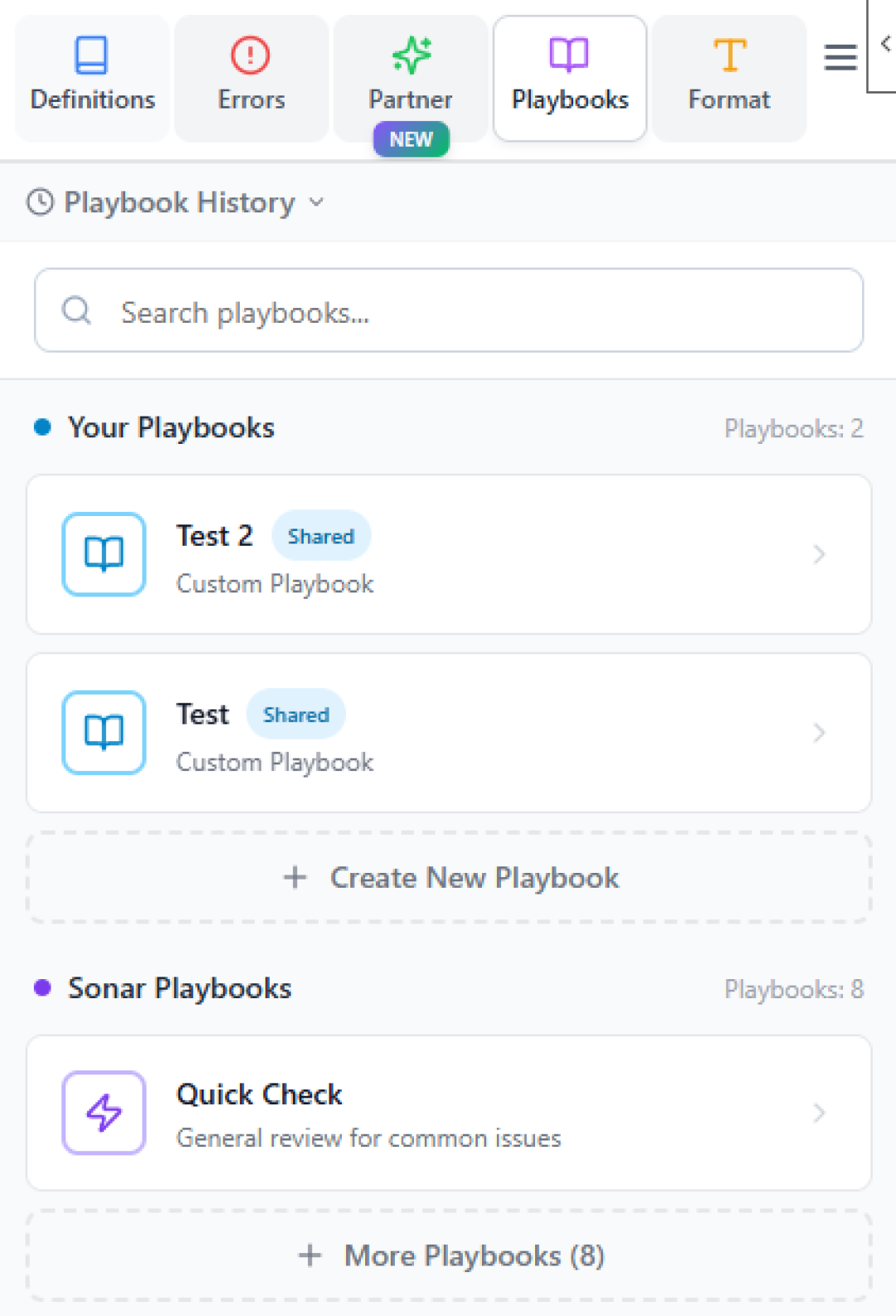This screenshot has height=1316, width=896.
Task: Click the Shared badge on Test playbook
Action: [296, 714]
